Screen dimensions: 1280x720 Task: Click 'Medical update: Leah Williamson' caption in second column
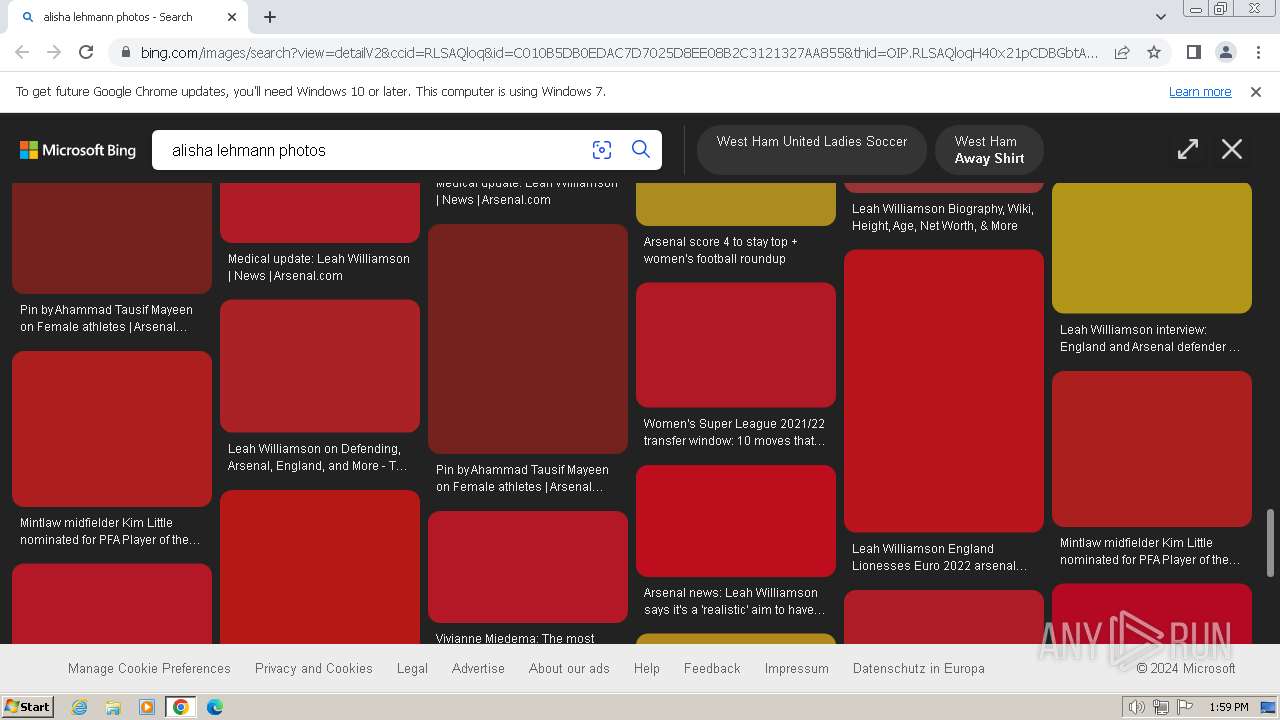point(319,267)
